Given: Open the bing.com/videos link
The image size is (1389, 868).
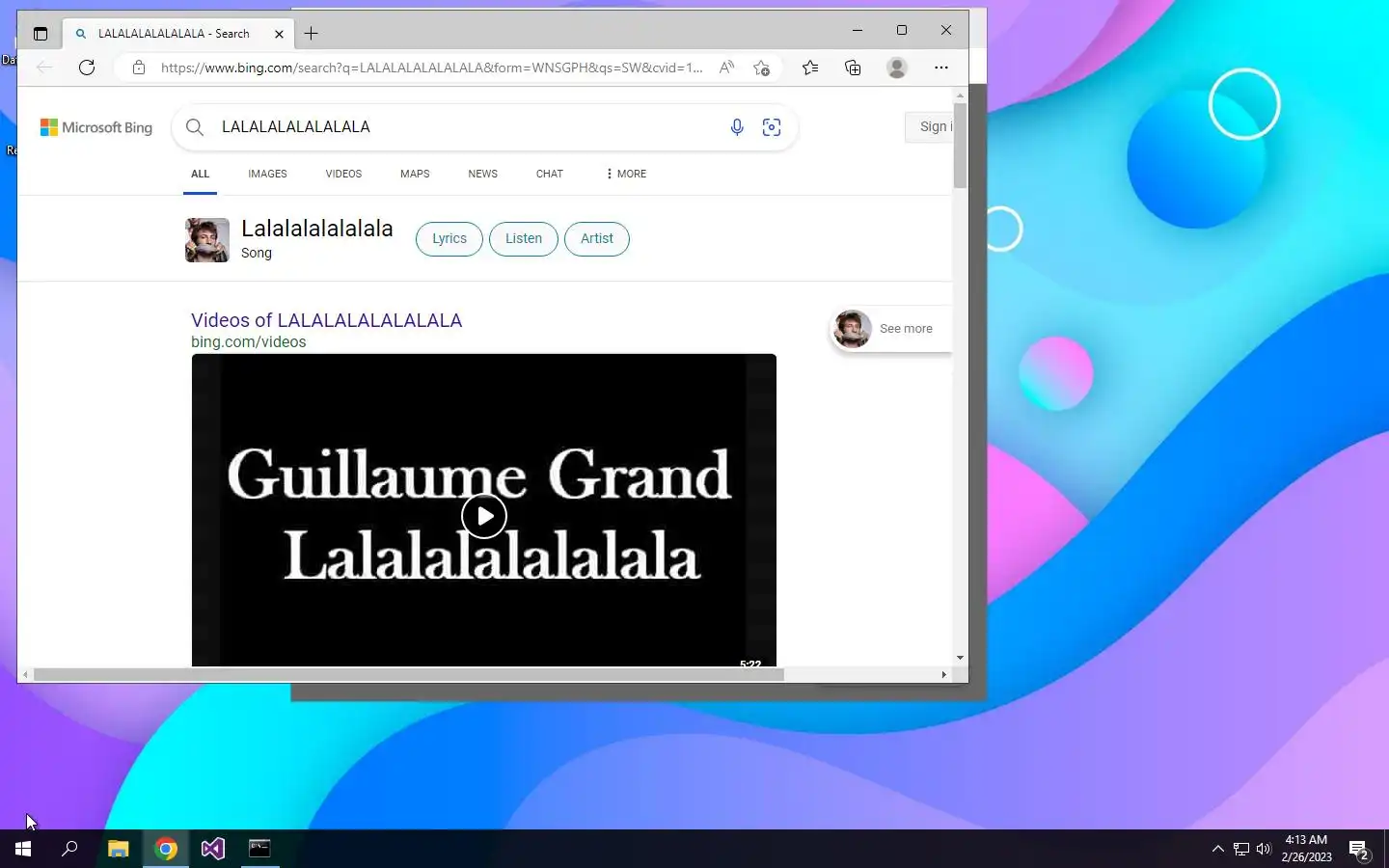Looking at the screenshot, I should 248,341.
